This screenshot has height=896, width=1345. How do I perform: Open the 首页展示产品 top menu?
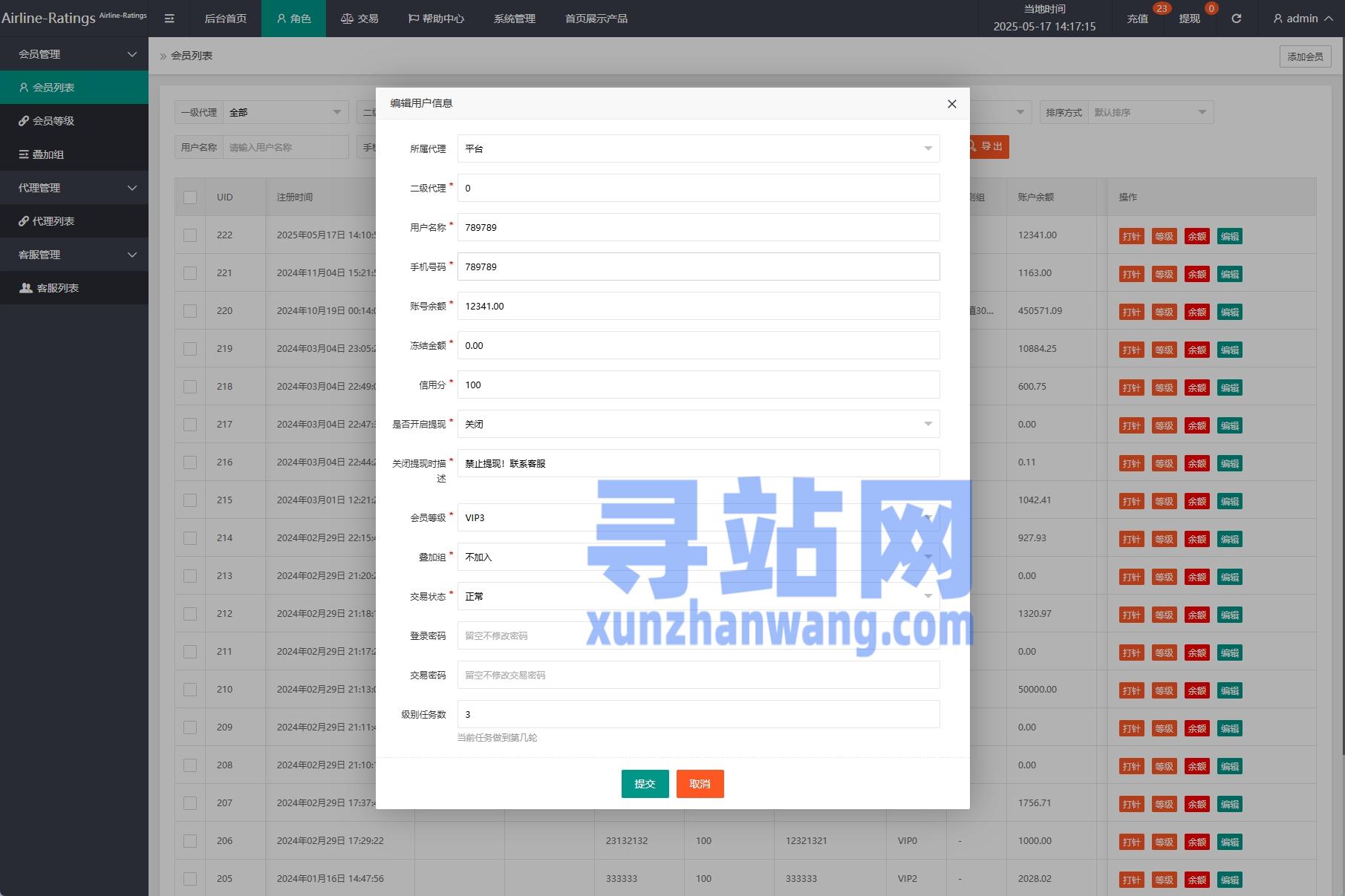pyautogui.click(x=596, y=19)
